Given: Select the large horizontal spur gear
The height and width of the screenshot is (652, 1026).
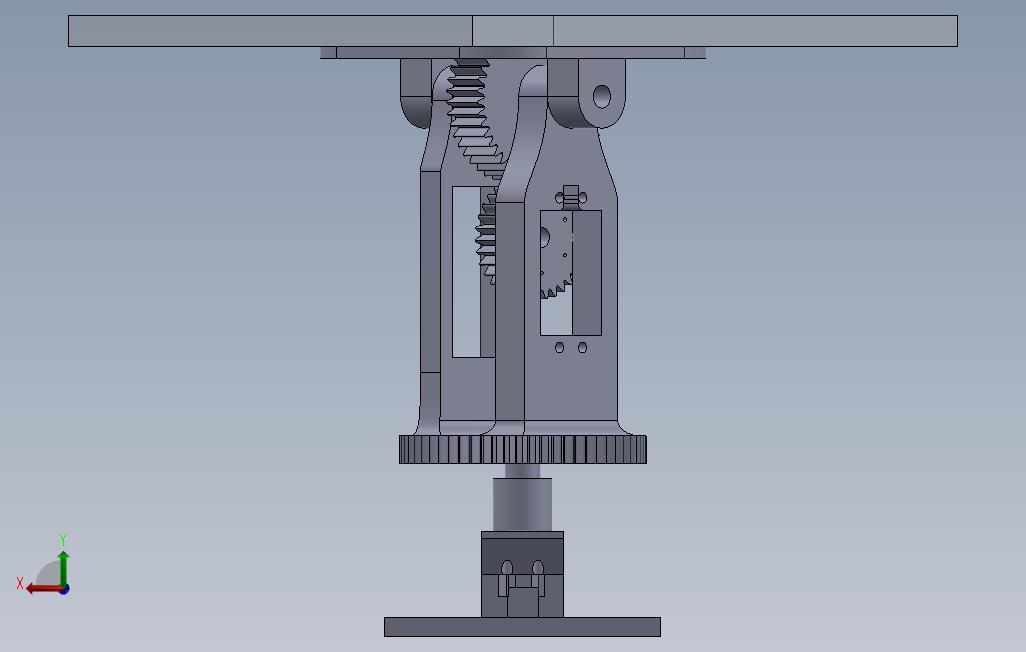Looking at the screenshot, I should point(523,449).
